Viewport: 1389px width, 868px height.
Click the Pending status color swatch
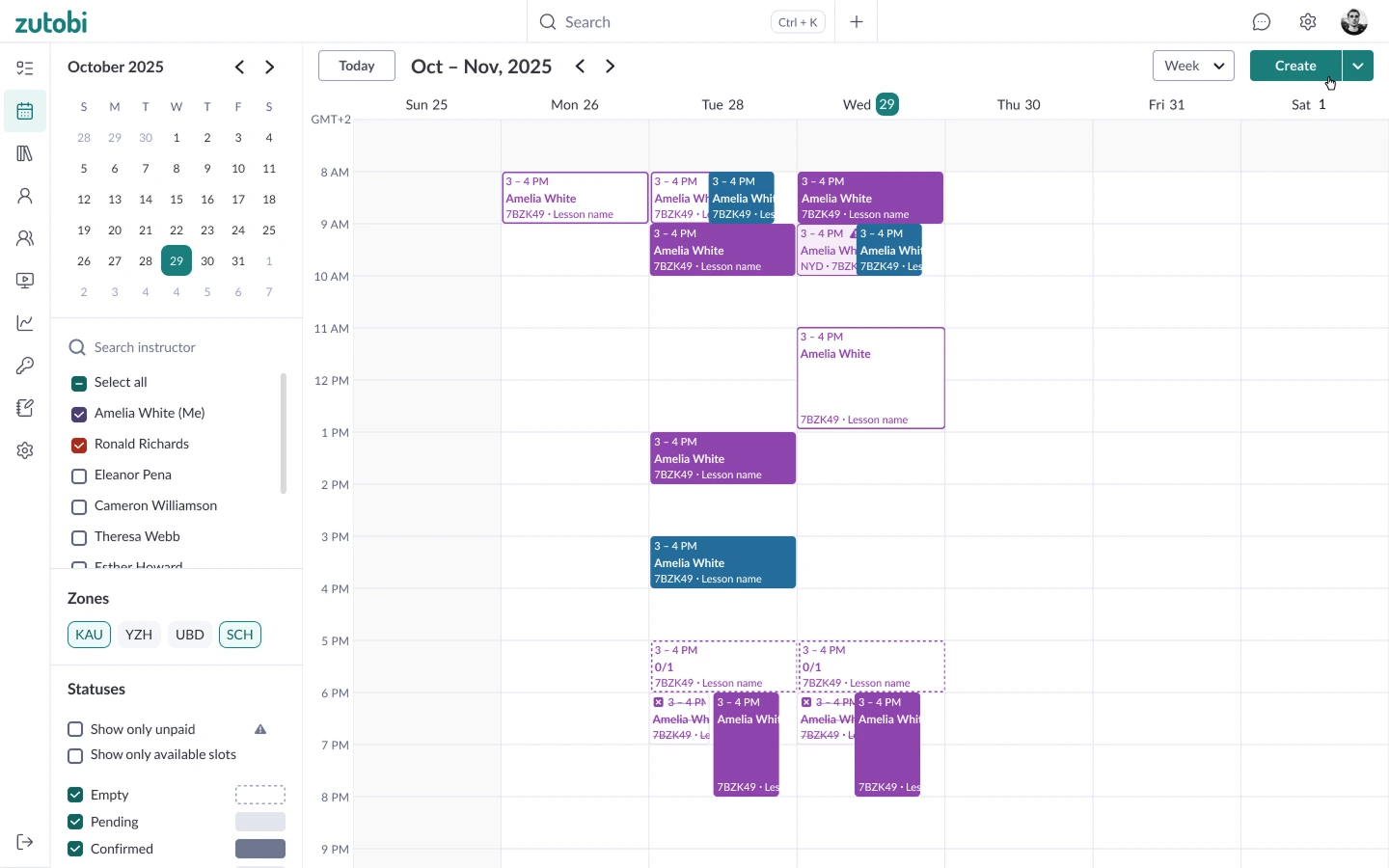point(260,822)
